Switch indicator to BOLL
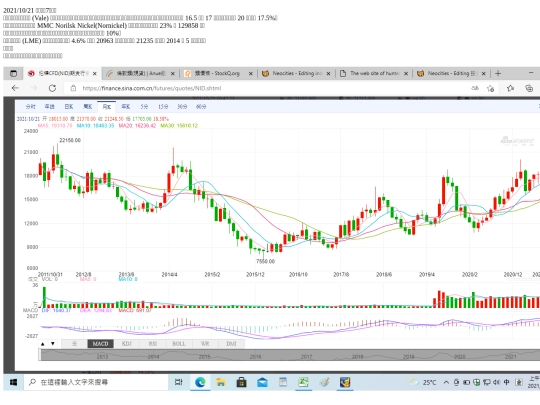This screenshot has height=405, width=540. click(x=179, y=344)
